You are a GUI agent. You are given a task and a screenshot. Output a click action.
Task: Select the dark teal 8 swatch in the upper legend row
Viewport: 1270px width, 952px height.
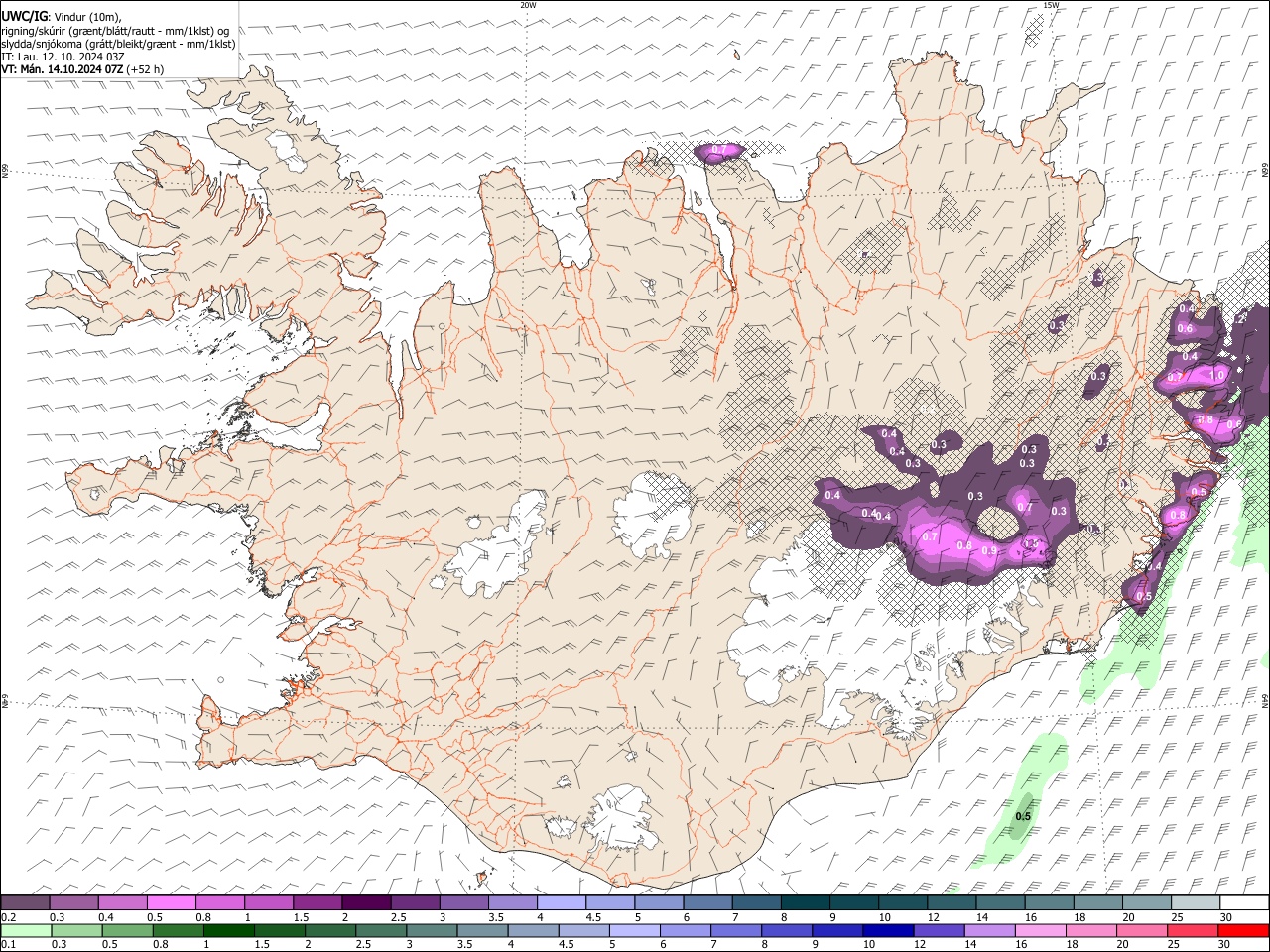(x=806, y=903)
